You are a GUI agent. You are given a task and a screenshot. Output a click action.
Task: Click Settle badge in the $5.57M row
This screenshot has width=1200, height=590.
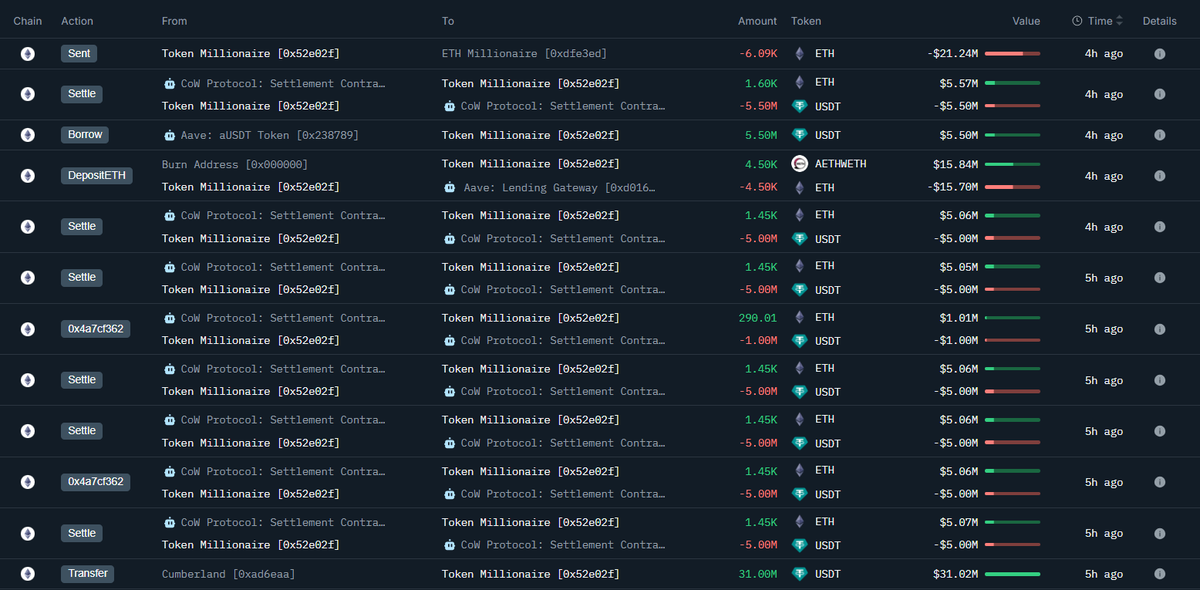coord(82,94)
